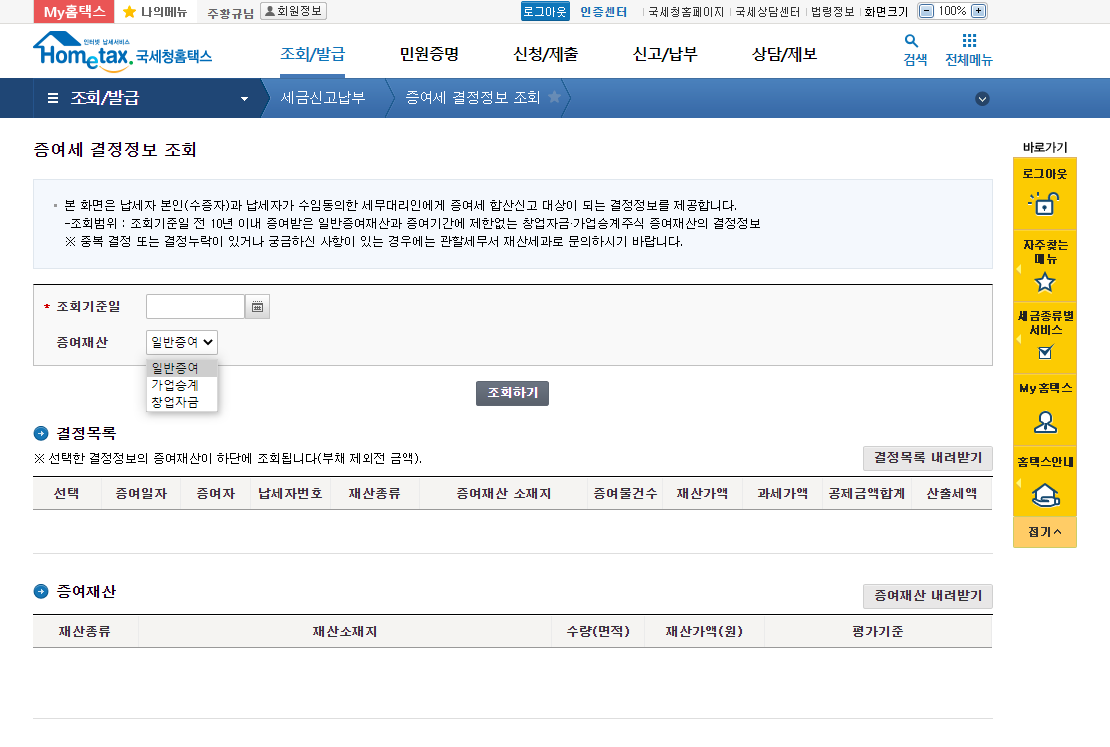The width and height of the screenshot is (1110, 747).
Task: Click the 증여재산 소재지 column header
Action: 503,494
